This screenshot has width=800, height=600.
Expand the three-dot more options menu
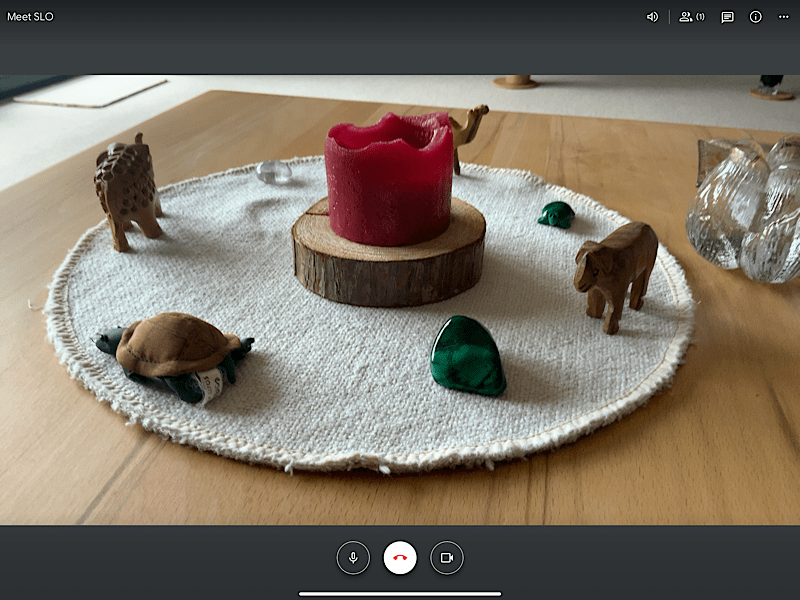[783, 17]
